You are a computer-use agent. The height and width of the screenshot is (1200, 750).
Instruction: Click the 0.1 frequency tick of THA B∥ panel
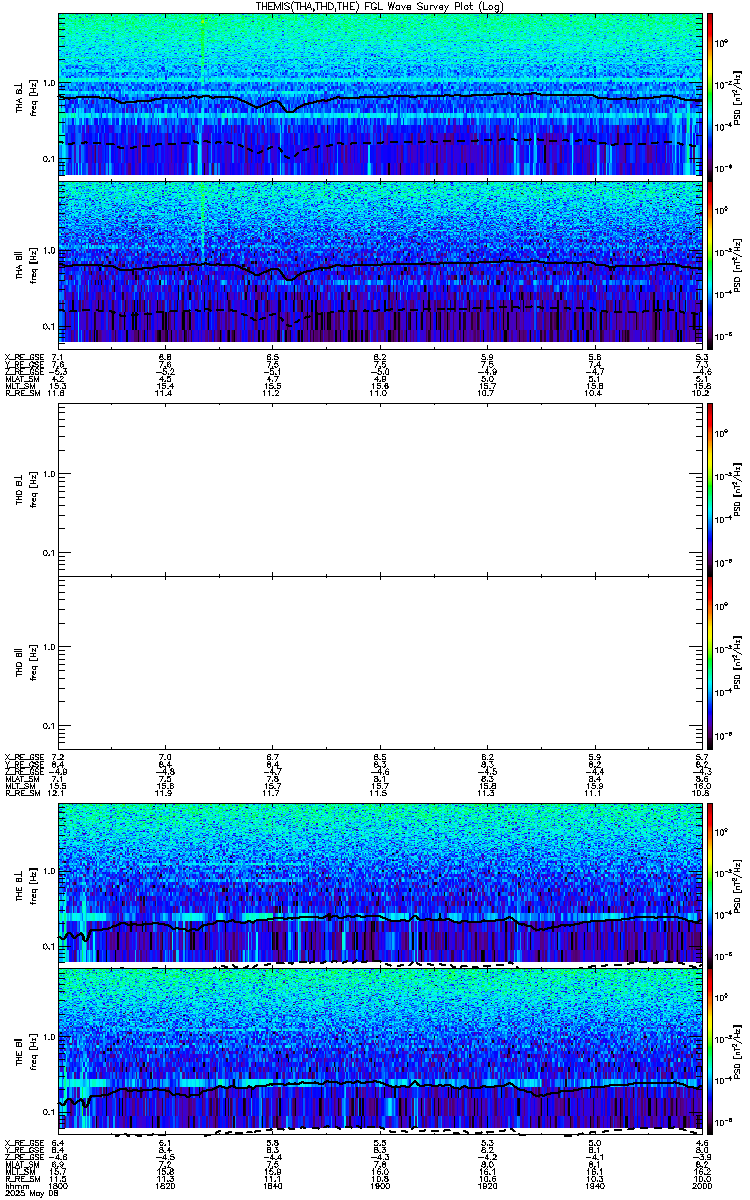[x=48, y=327]
